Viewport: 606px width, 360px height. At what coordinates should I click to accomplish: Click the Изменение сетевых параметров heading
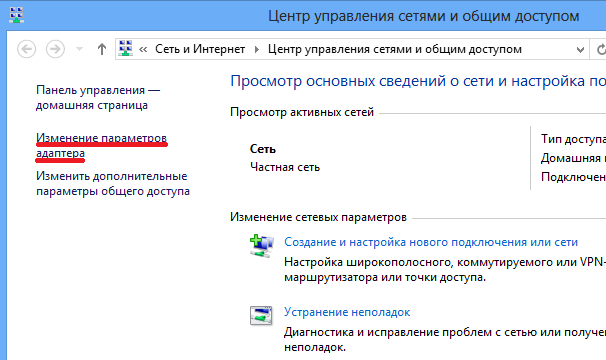coord(318,217)
